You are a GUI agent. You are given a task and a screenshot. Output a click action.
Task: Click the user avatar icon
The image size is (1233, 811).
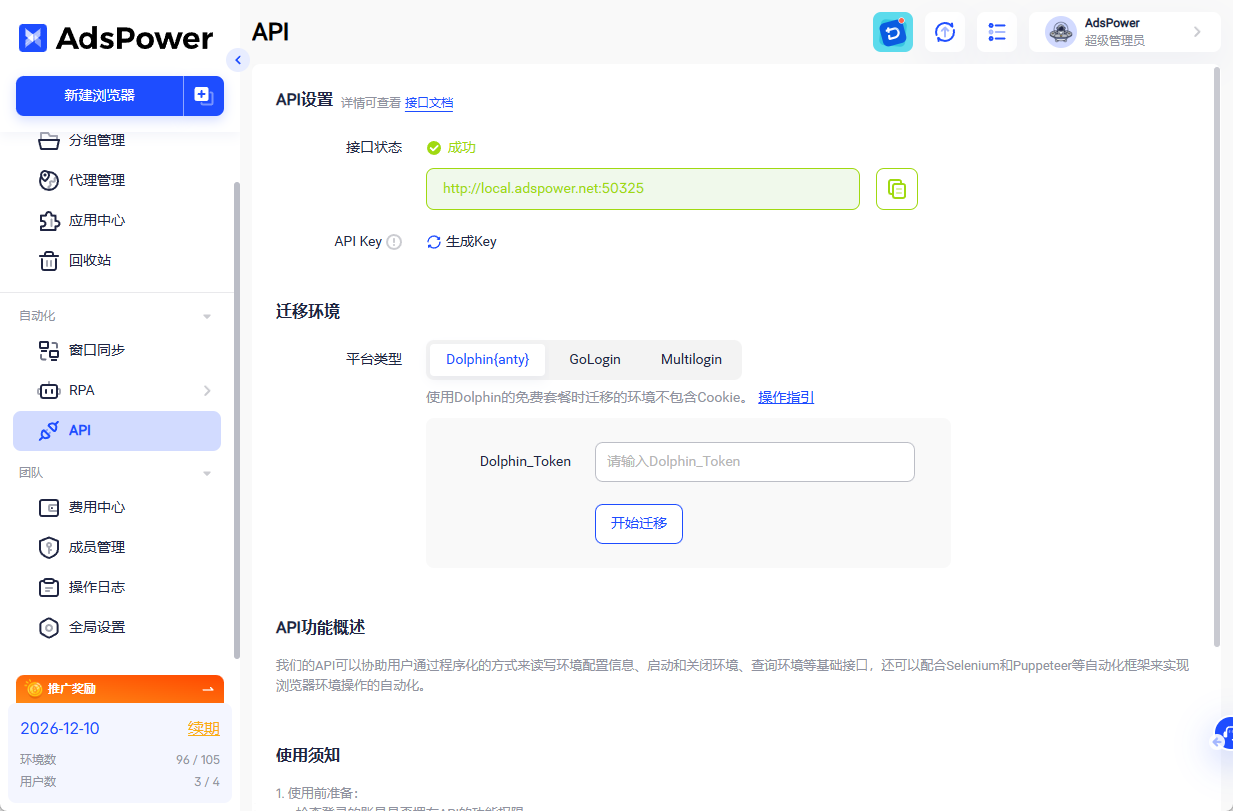click(x=1061, y=32)
